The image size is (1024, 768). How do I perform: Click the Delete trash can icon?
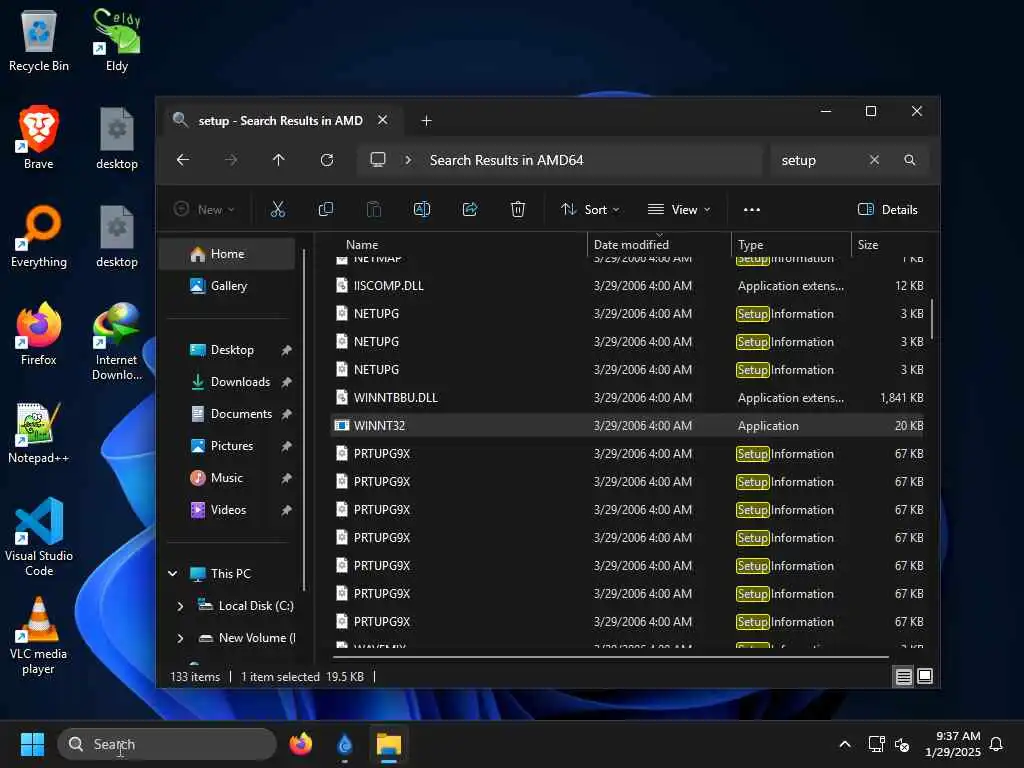(x=518, y=209)
